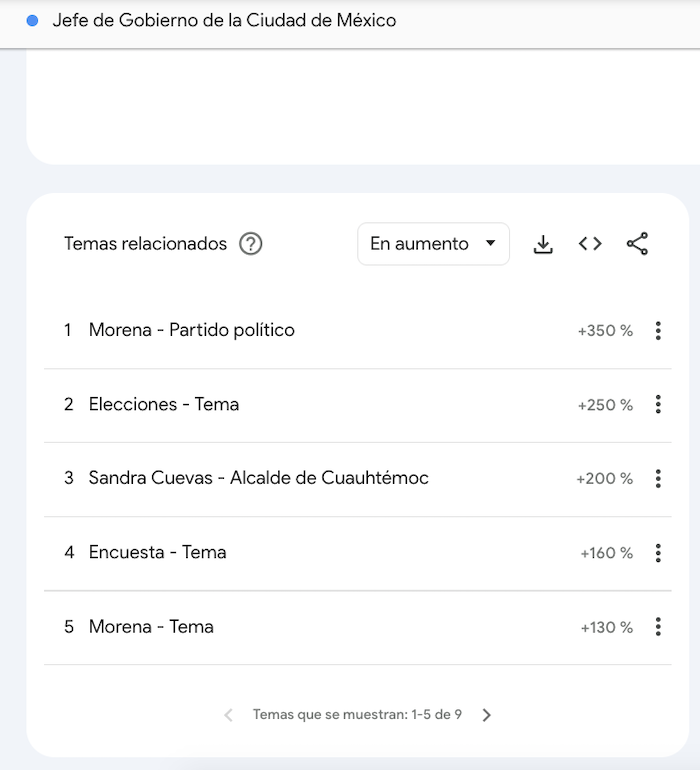Open Encuesta - Tema topic
Screen dimensions: 700x770
[x=157, y=552]
